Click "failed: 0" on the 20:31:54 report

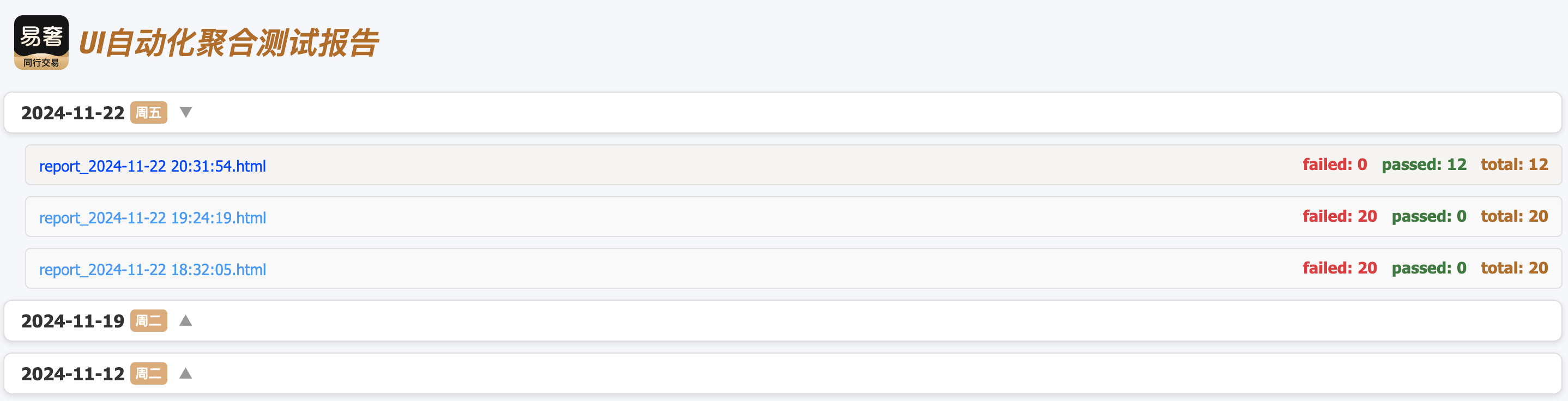point(1334,165)
